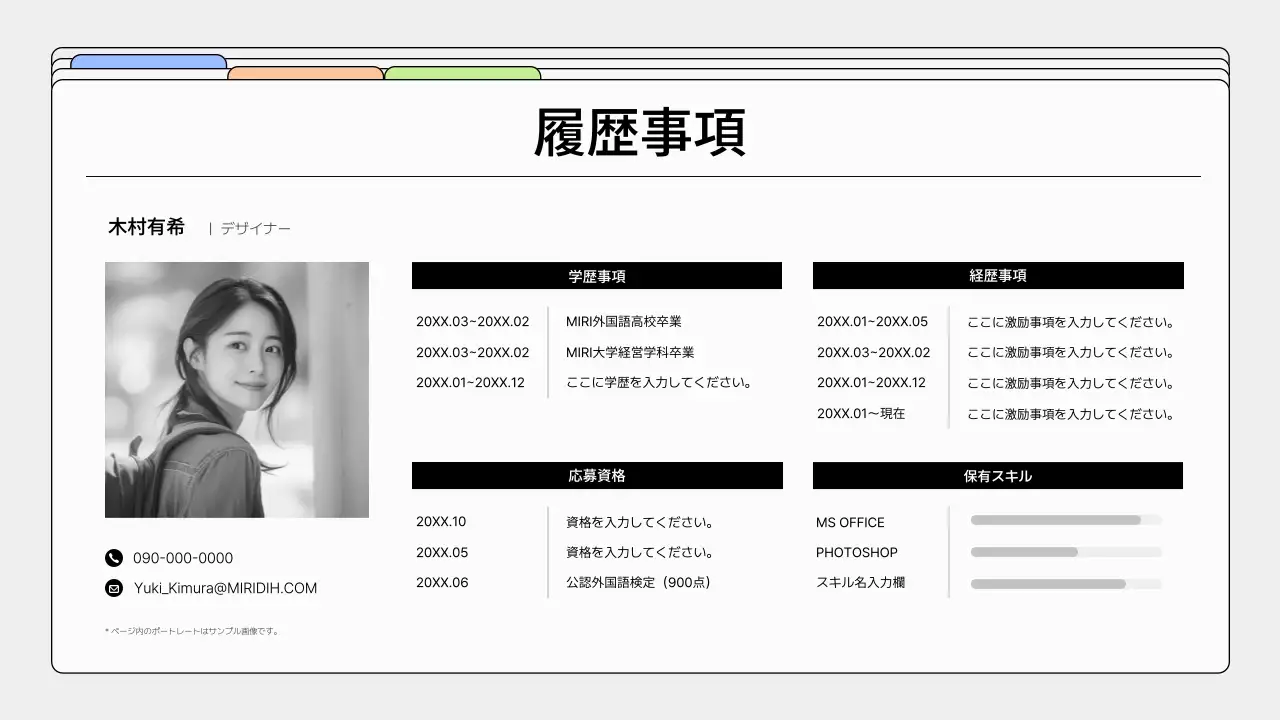Click the email envelope icon
This screenshot has height=720, width=1280.
[x=114, y=588]
